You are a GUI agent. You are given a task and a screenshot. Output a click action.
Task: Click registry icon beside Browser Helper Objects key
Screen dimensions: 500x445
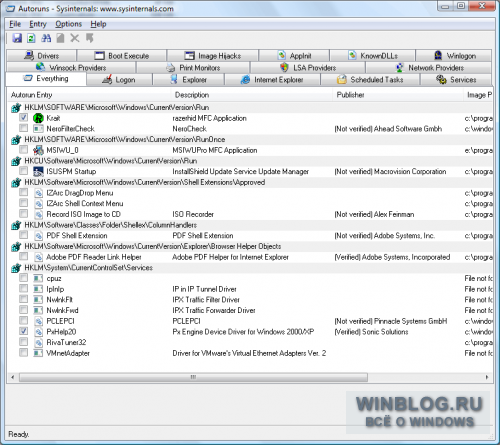[16, 246]
